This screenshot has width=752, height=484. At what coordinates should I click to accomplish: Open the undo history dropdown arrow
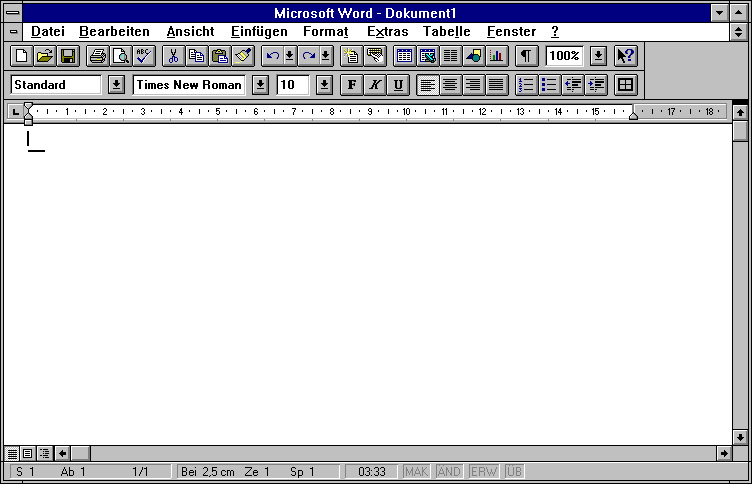(290, 56)
